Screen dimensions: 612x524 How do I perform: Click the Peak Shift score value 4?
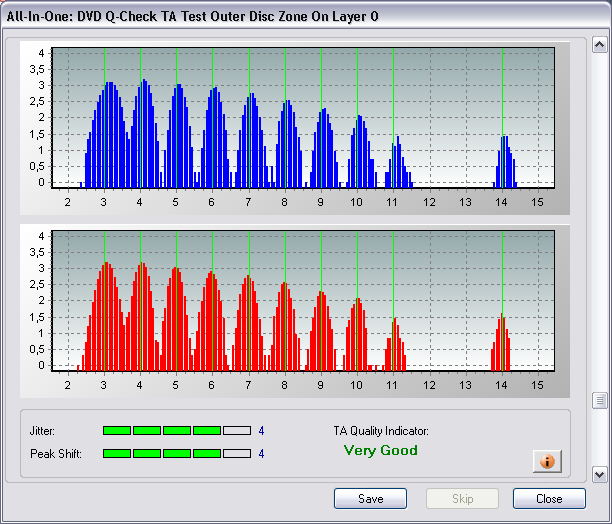point(262,454)
